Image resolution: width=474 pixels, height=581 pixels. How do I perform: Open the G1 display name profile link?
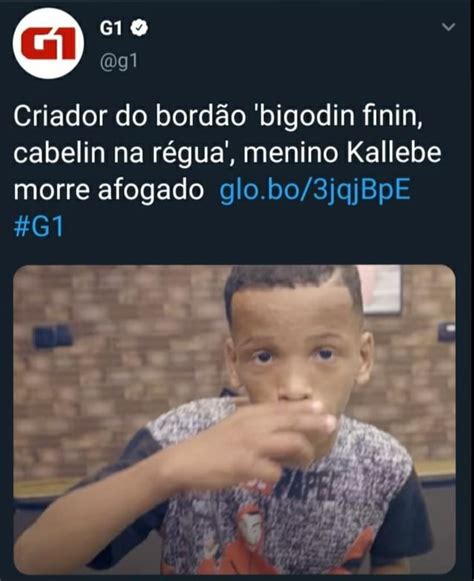(110, 28)
